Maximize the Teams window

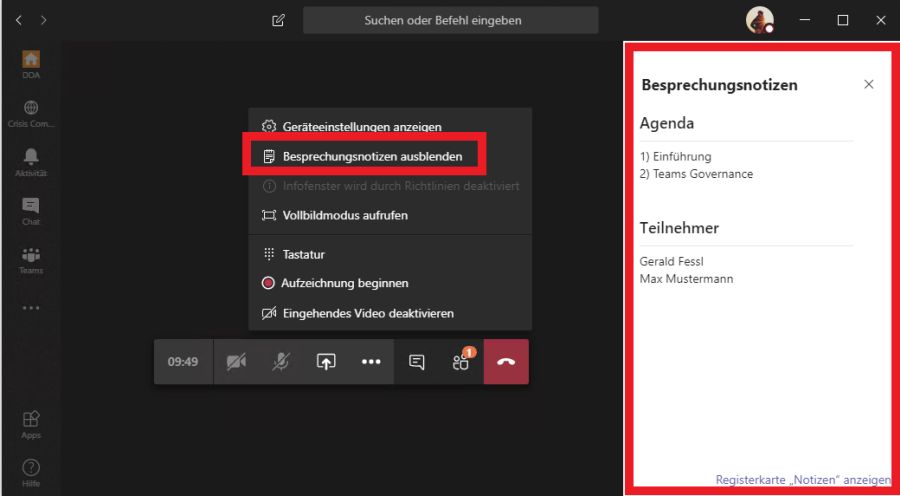pyautogui.click(x=843, y=21)
